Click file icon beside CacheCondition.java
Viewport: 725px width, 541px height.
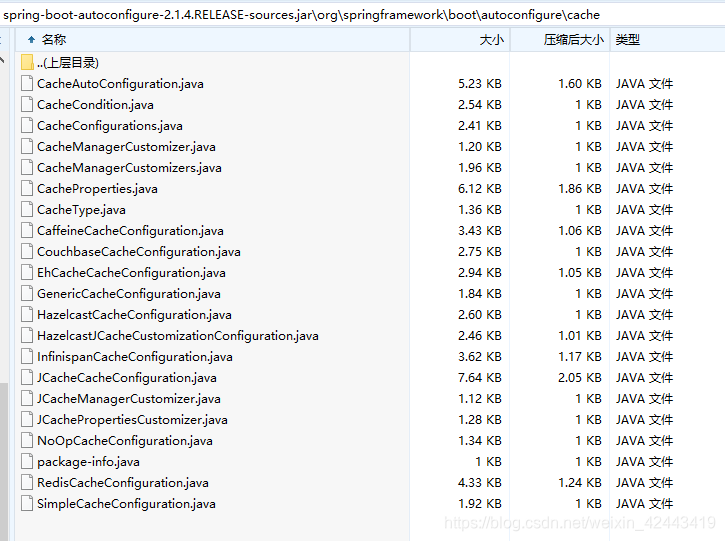click(x=27, y=105)
